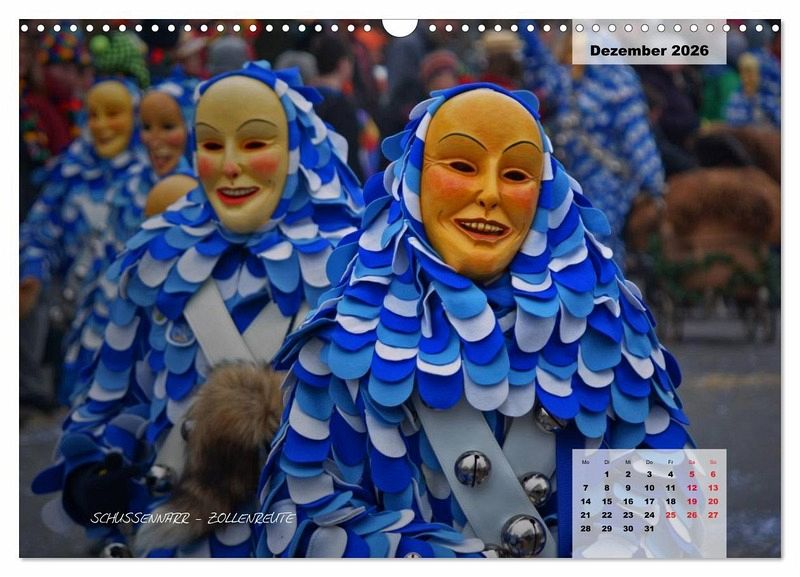Click day 10 in the calendar grid
The height and width of the screenshot is (577, 800).
[x=649, y=488]
